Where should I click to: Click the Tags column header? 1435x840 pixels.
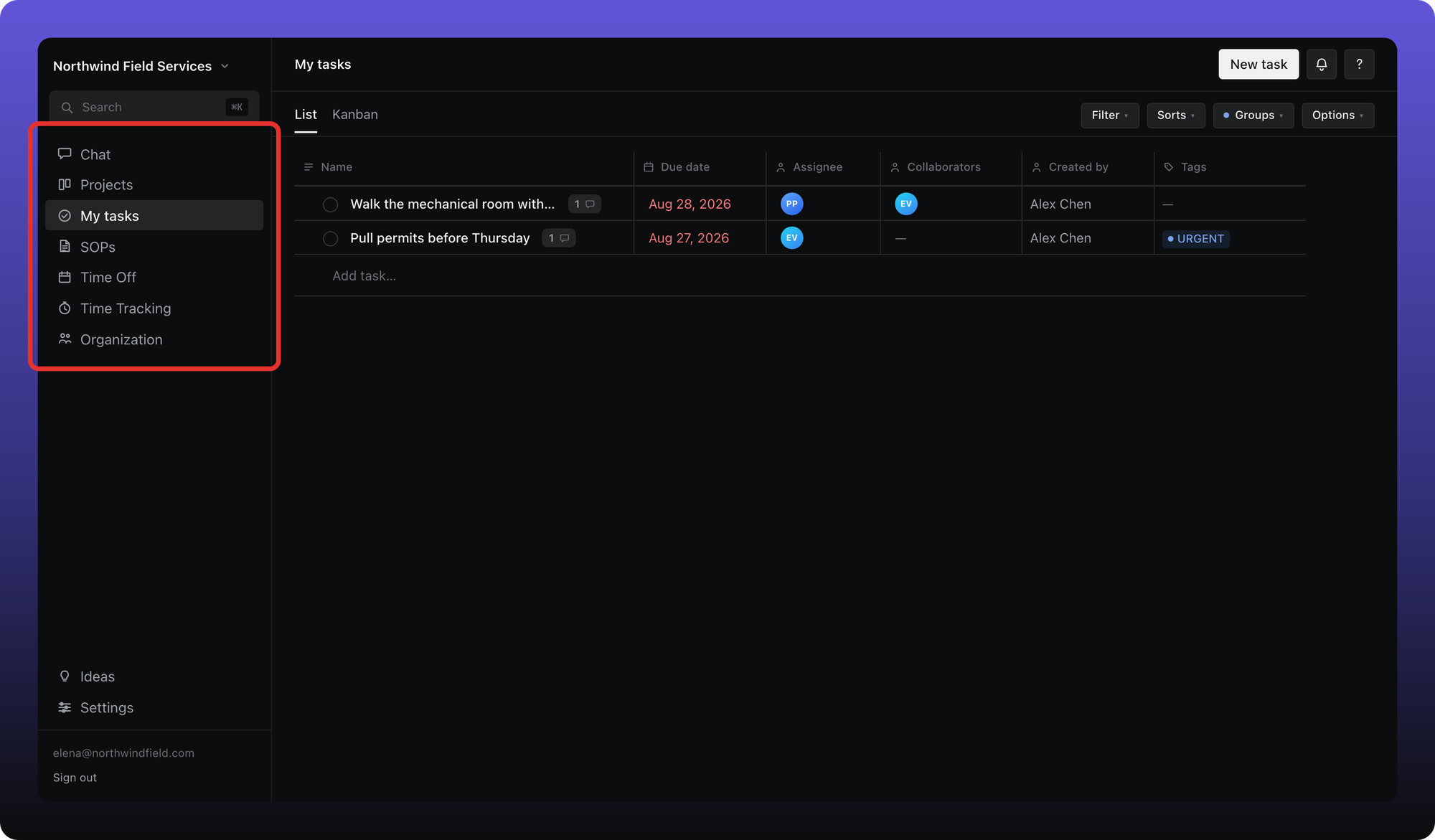1230,167
